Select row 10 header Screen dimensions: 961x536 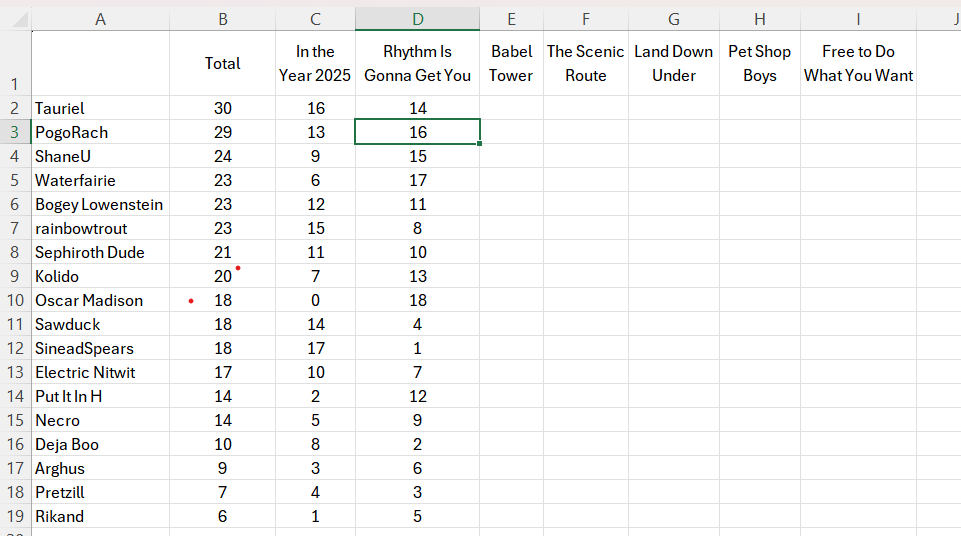click(15, 300)
